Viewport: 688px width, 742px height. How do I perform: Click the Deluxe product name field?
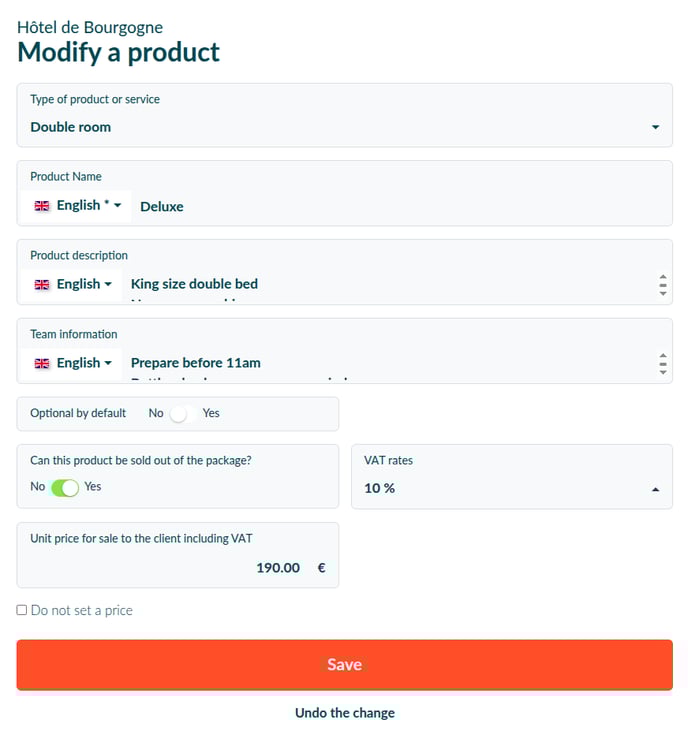tap(401, 206)
